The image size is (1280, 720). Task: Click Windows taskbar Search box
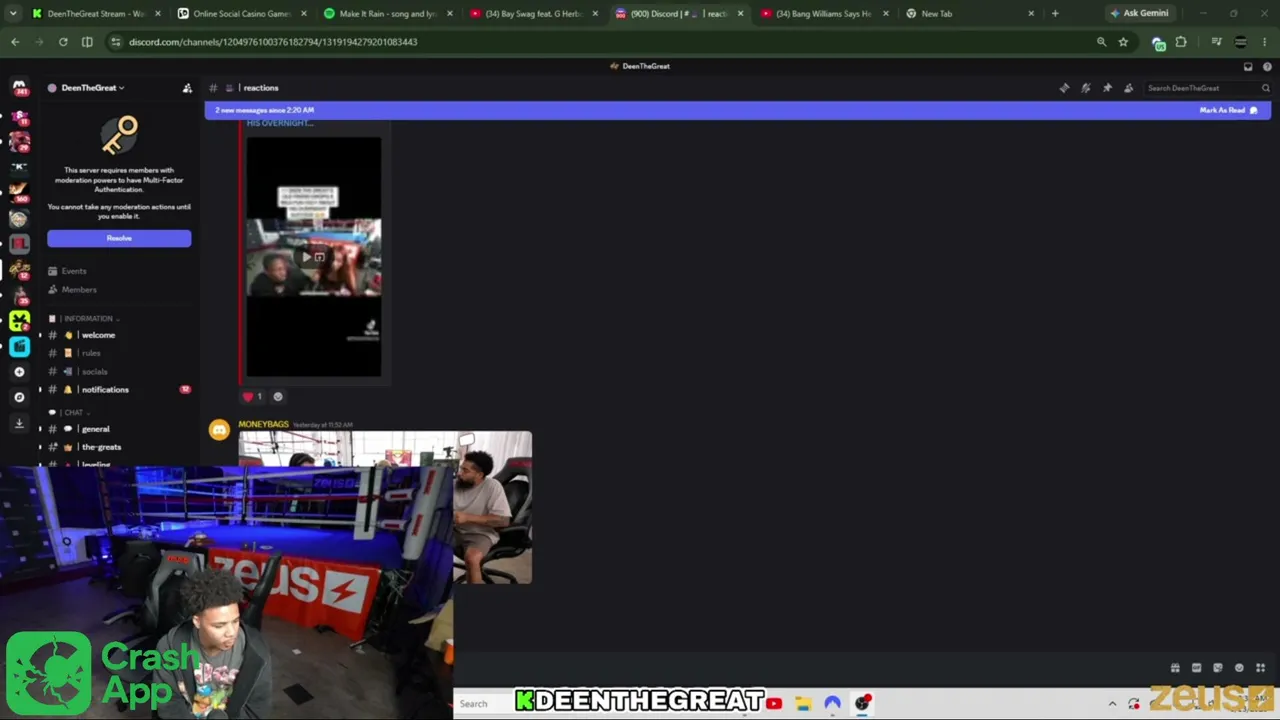[x=485, y=704]
